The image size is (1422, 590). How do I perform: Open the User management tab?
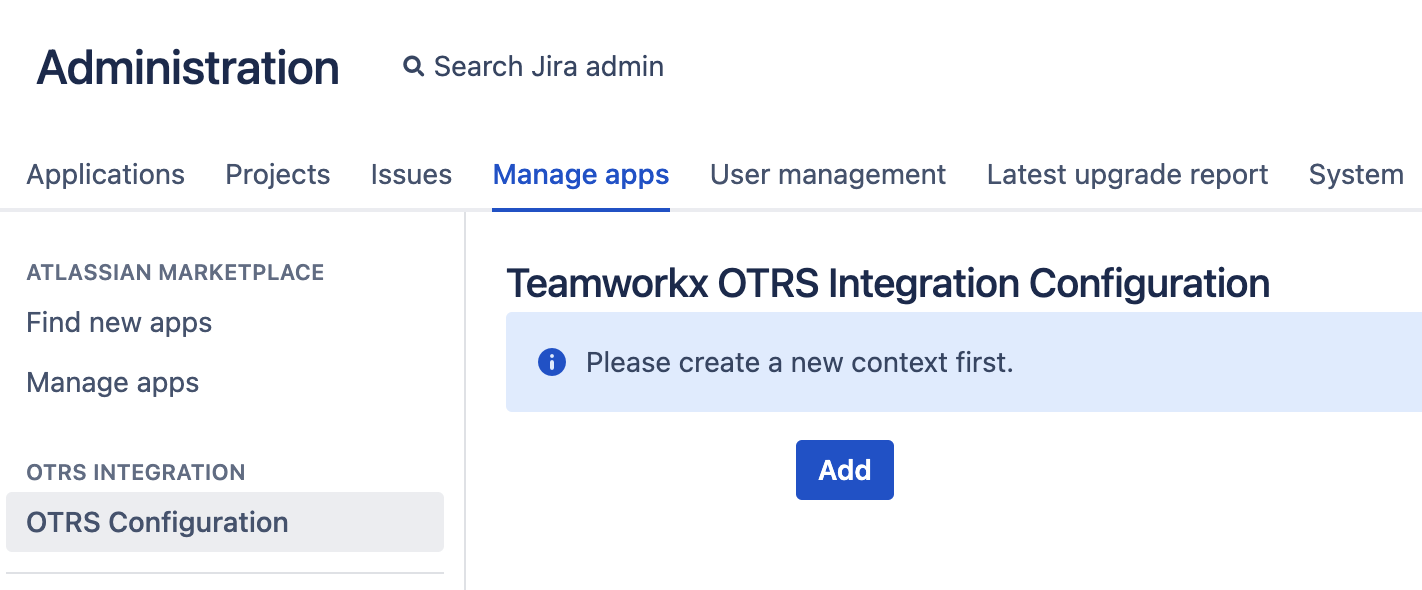tap(828, 175)
